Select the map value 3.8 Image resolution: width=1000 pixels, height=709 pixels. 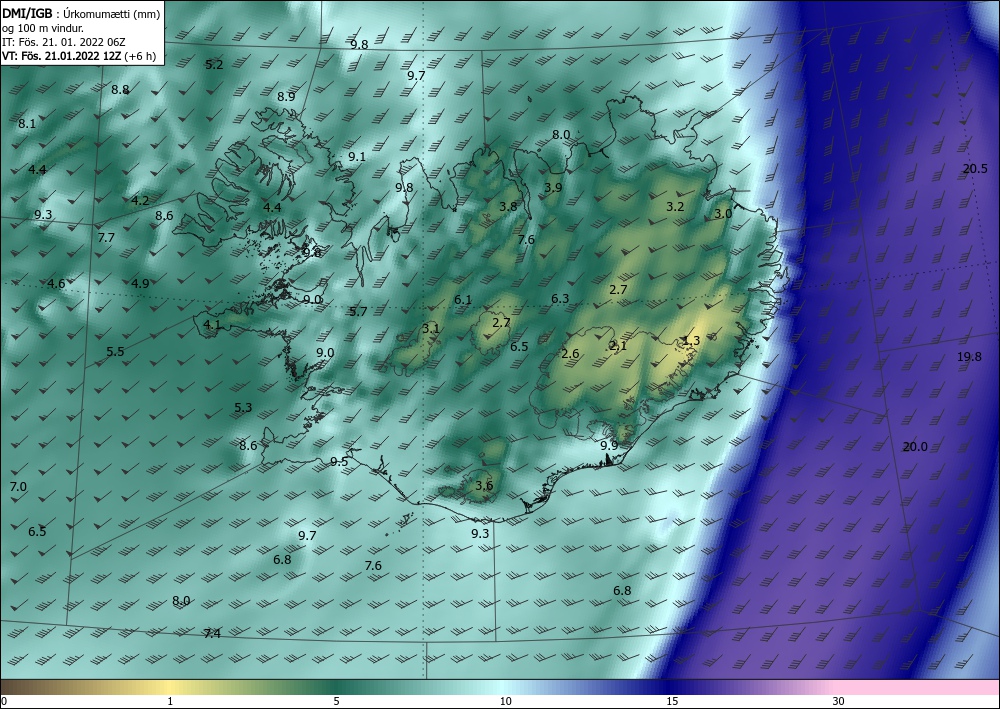tap(508, 207)
